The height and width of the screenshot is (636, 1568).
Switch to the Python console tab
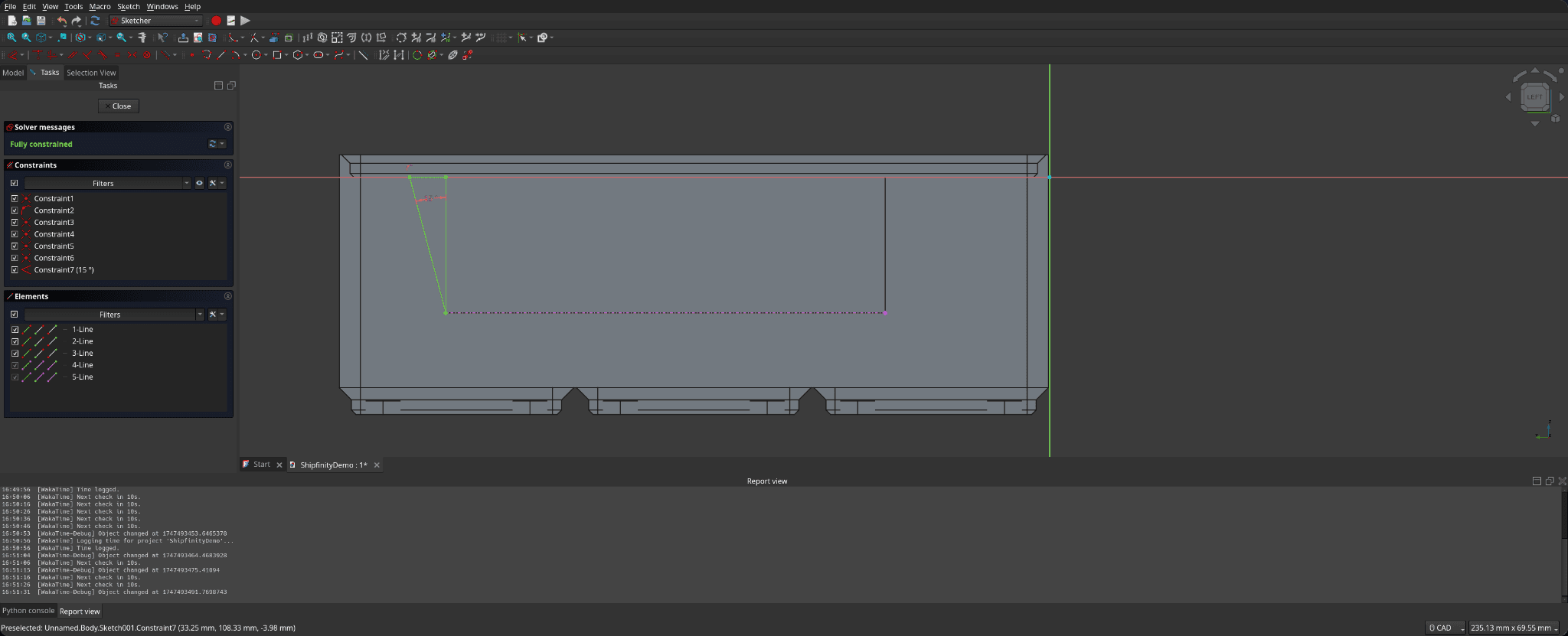pyautogui.click(x=28, y=611)
